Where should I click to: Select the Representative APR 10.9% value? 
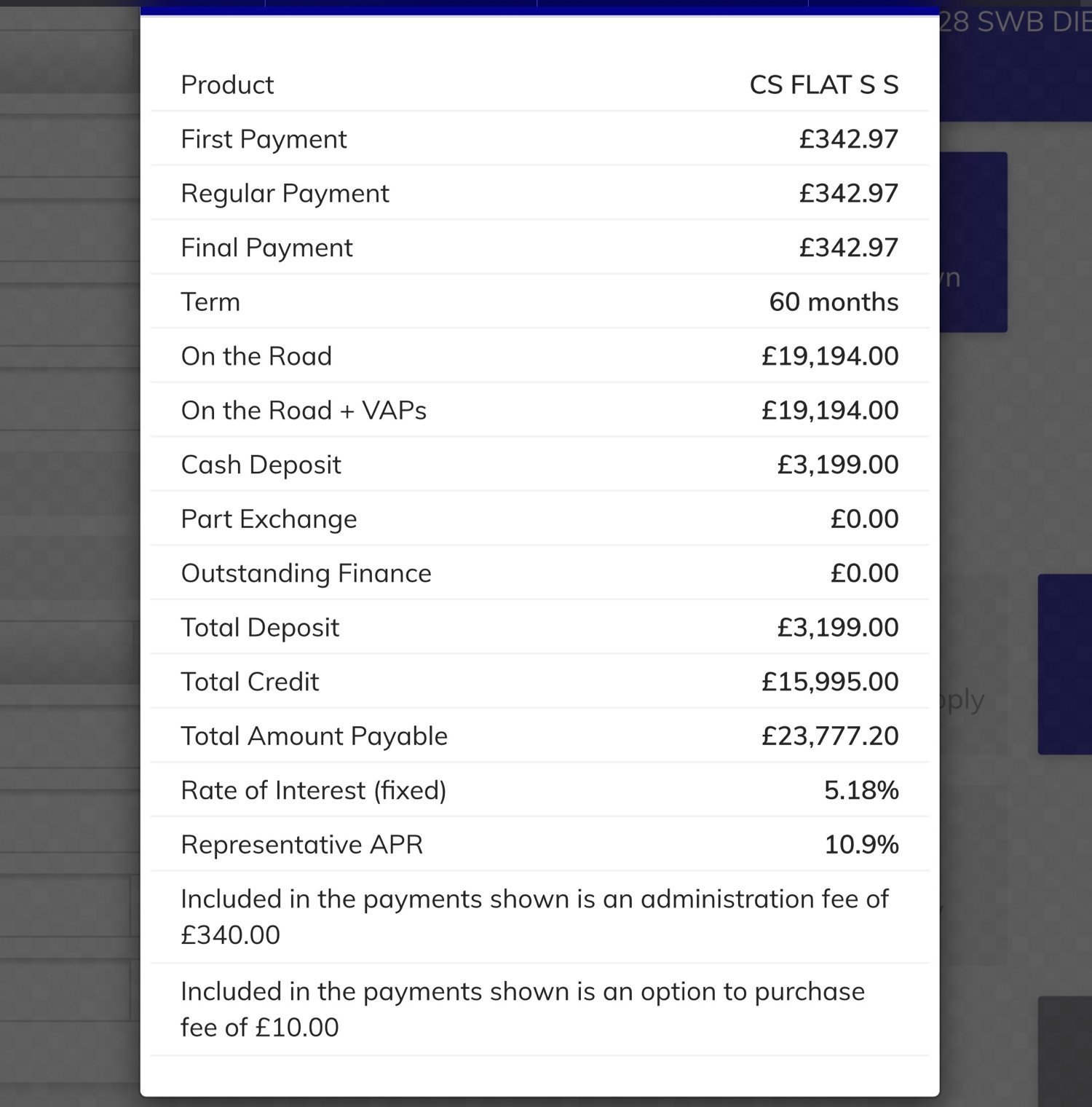tap(861, 844)
